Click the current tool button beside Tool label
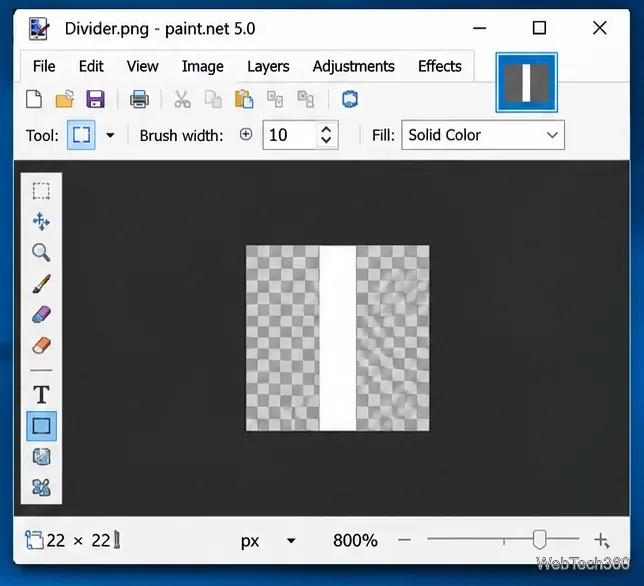This screenshot has width=644, height=586. coord(81,135)
